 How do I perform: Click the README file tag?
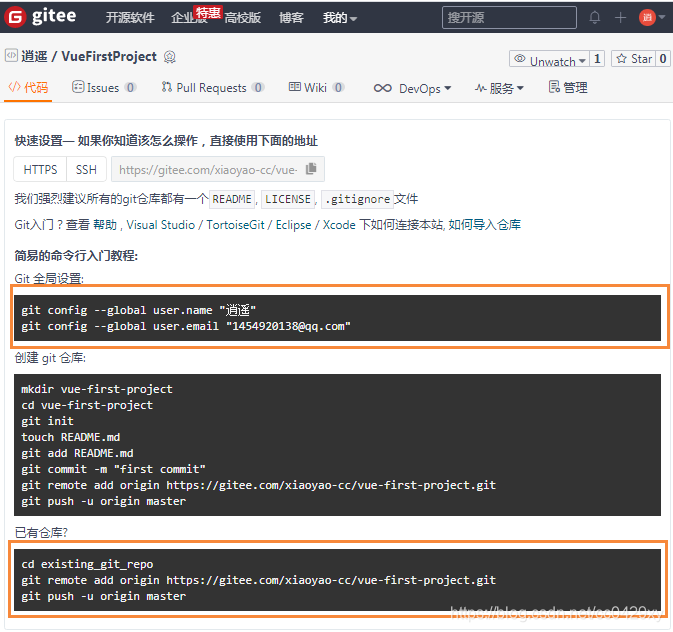click(x=232, y=199)
